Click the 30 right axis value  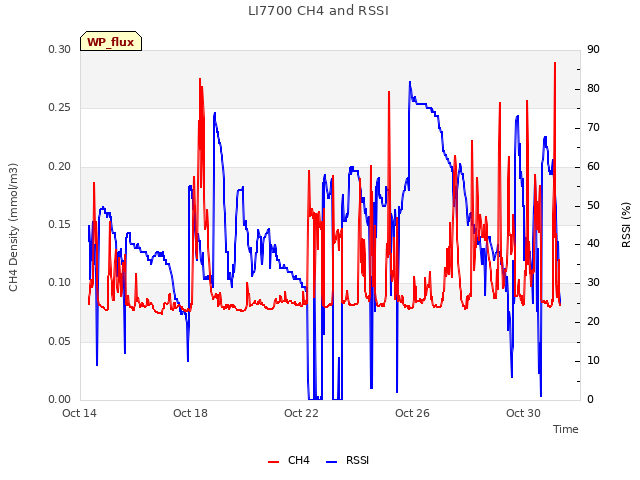[593, 282]
